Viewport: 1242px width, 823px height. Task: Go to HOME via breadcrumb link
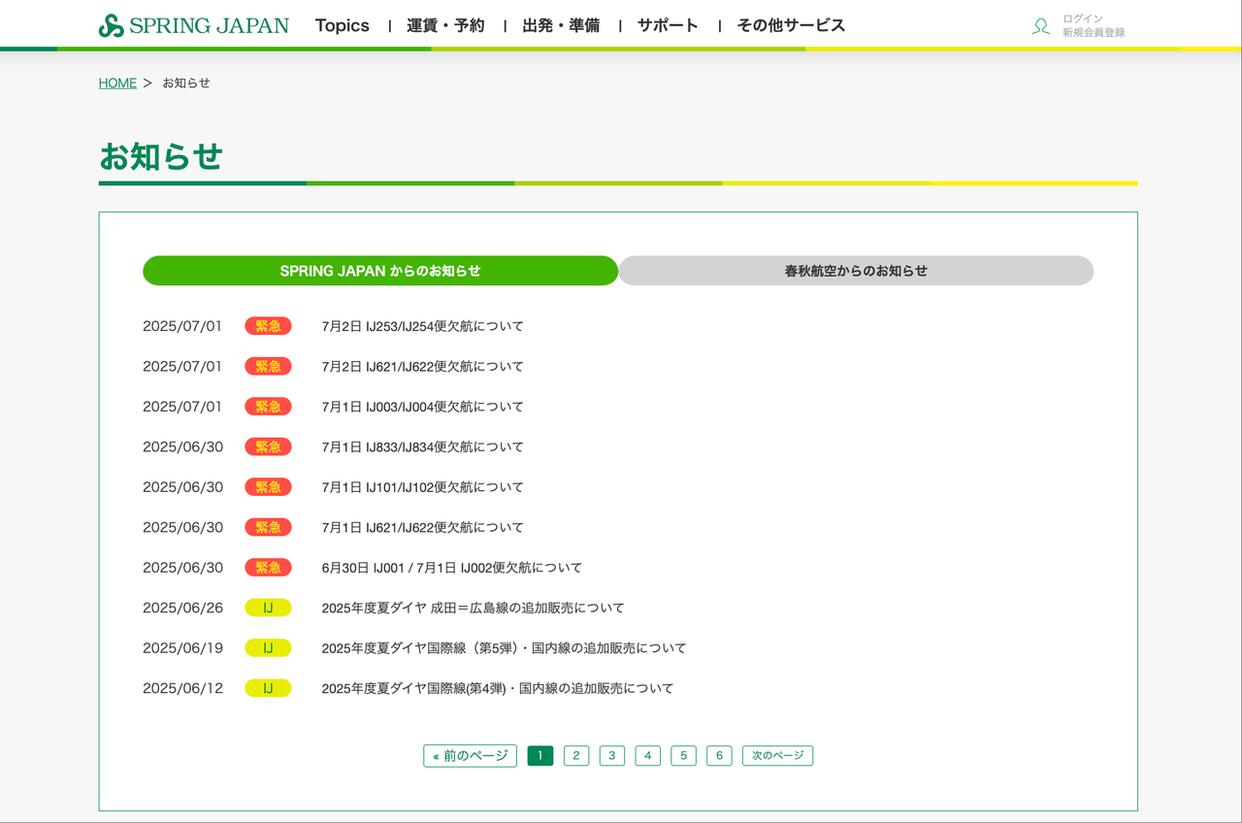(117, 83)
